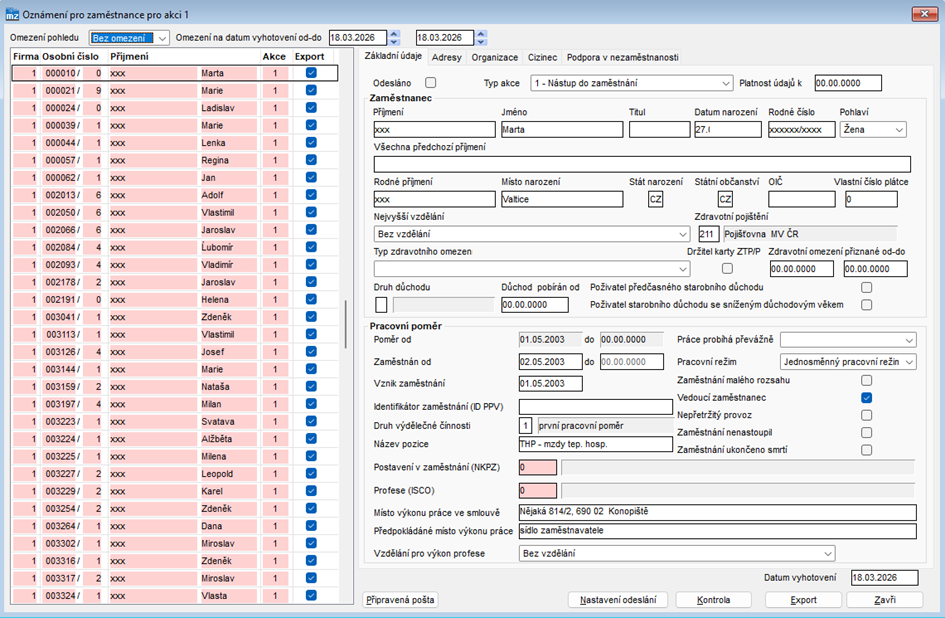945x618 pixels.
Task: Expand Vzdělání pro výkon profese dropdown
Action: [x=677, y=553]
